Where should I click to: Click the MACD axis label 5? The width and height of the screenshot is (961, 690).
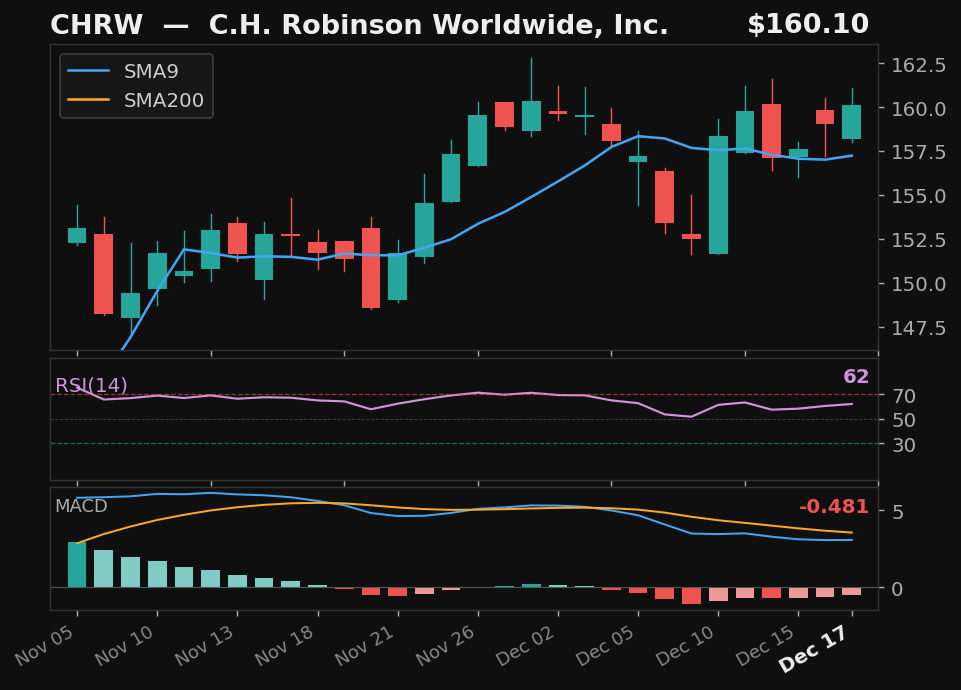(x=898, y=512)
